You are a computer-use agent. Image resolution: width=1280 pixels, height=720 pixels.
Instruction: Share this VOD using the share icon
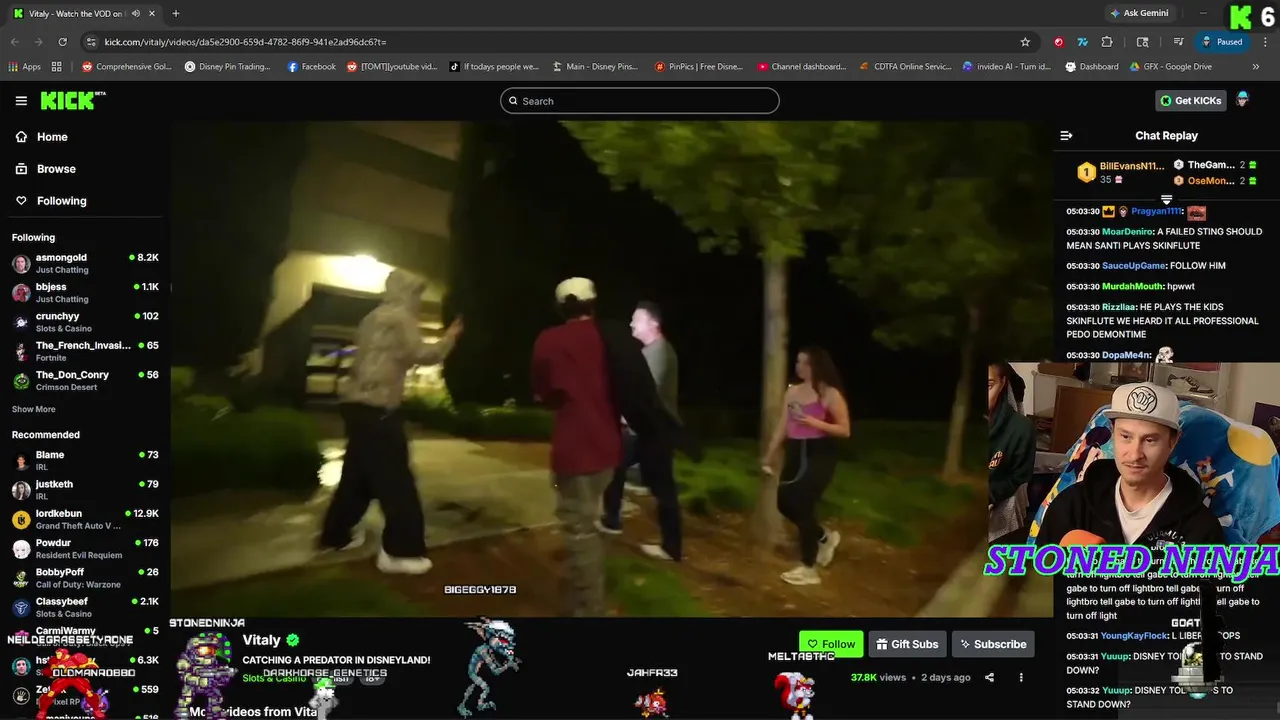pyautogui.click(x=989, y=677)
